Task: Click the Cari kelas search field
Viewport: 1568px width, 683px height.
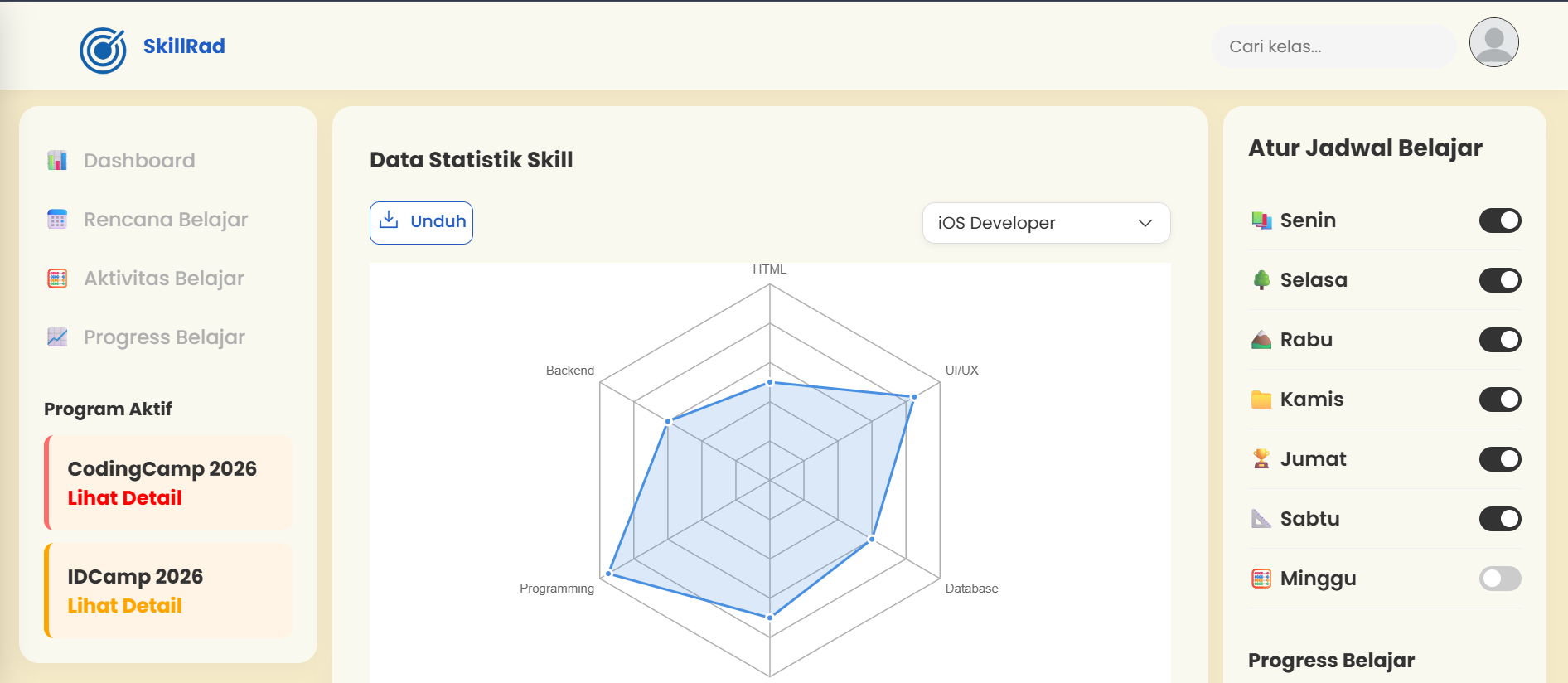Action: click(1333, 46)
